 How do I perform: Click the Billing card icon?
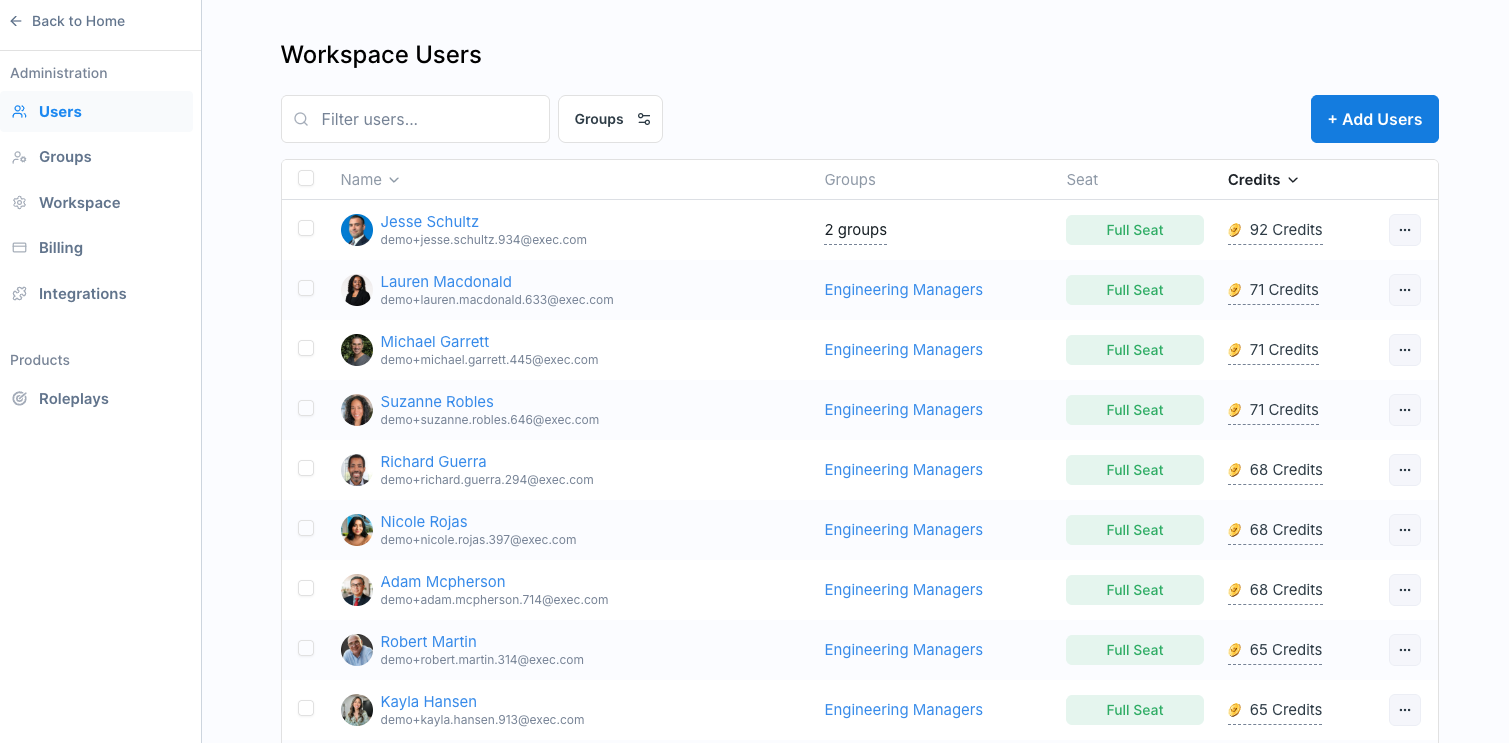point(19,248)
